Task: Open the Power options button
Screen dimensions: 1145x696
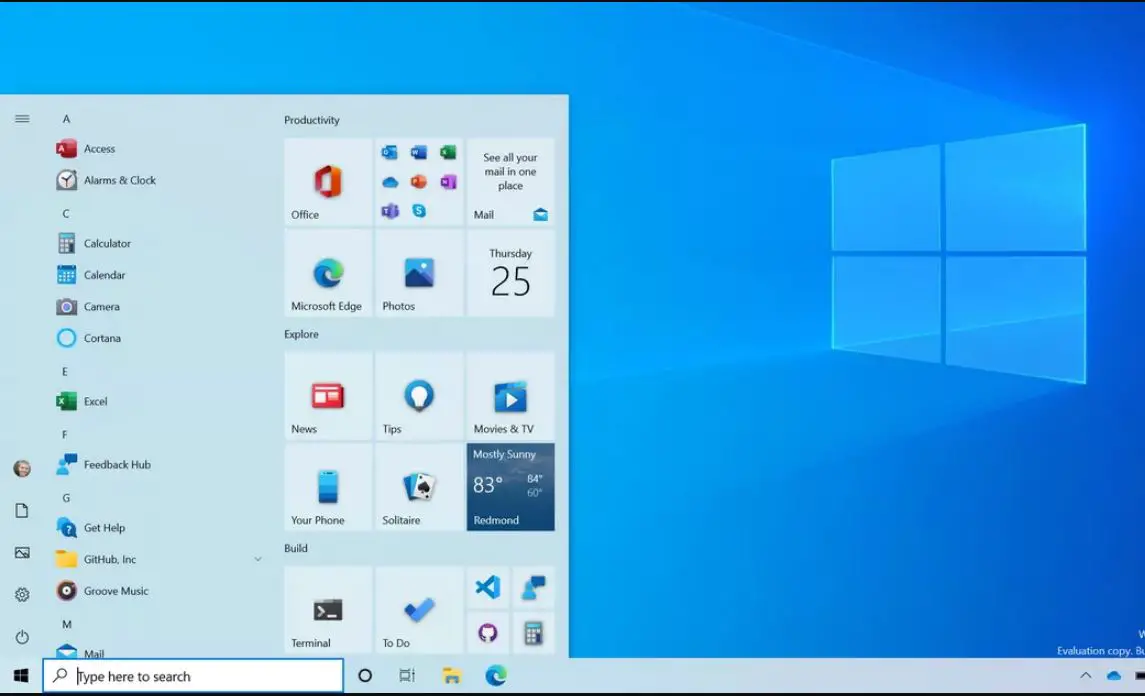Action: 22,637
